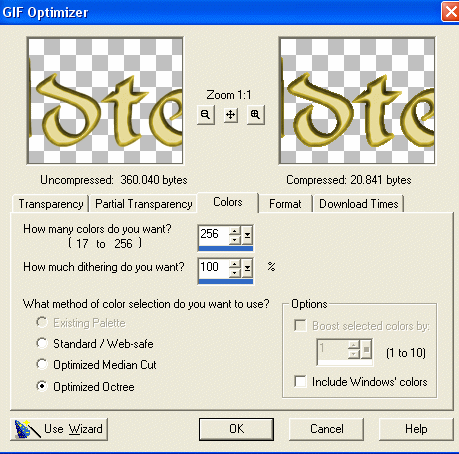Enable the Include Windows' colors checkbox

(300, 381)
